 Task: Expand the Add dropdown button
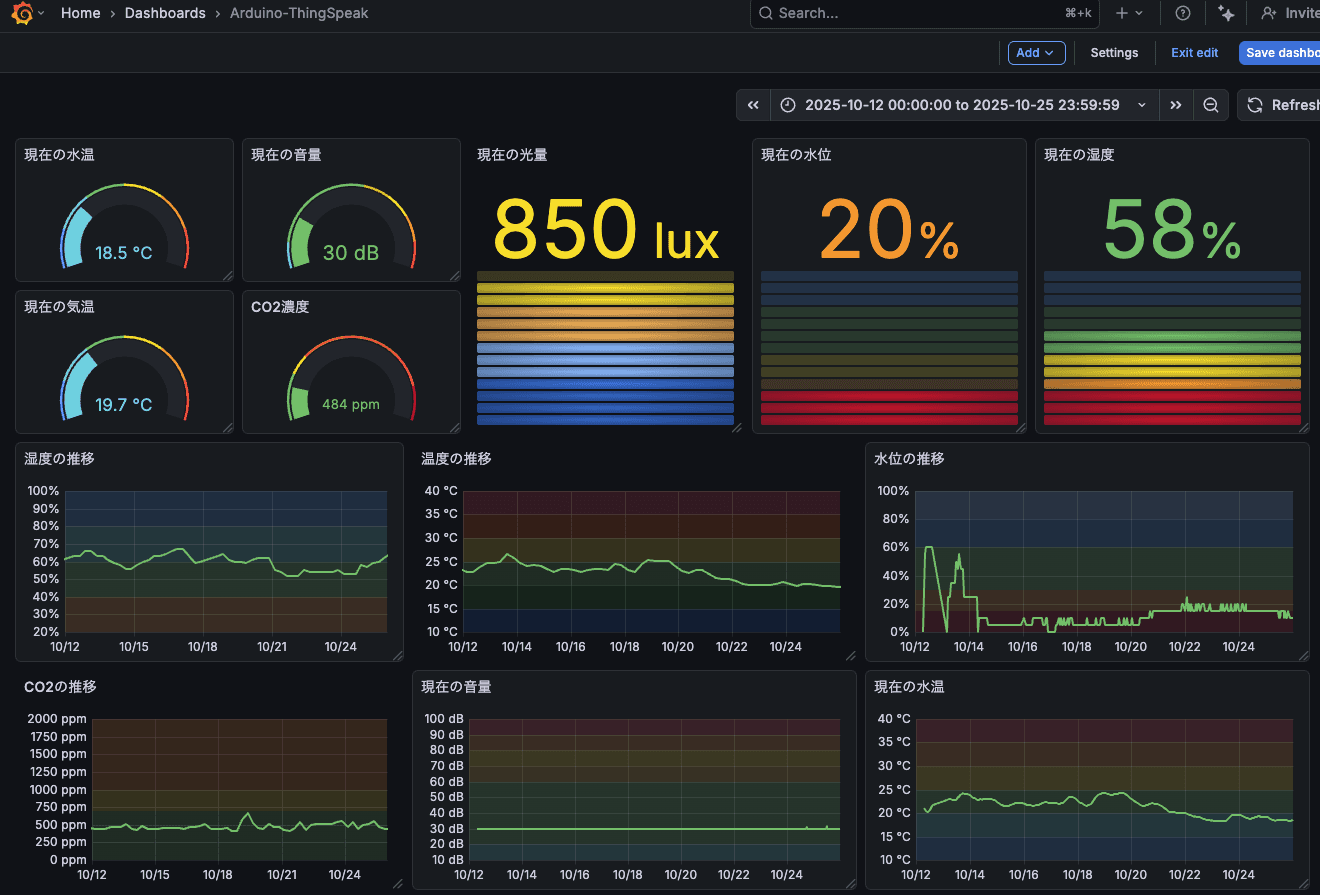[x=1036, y=53]
